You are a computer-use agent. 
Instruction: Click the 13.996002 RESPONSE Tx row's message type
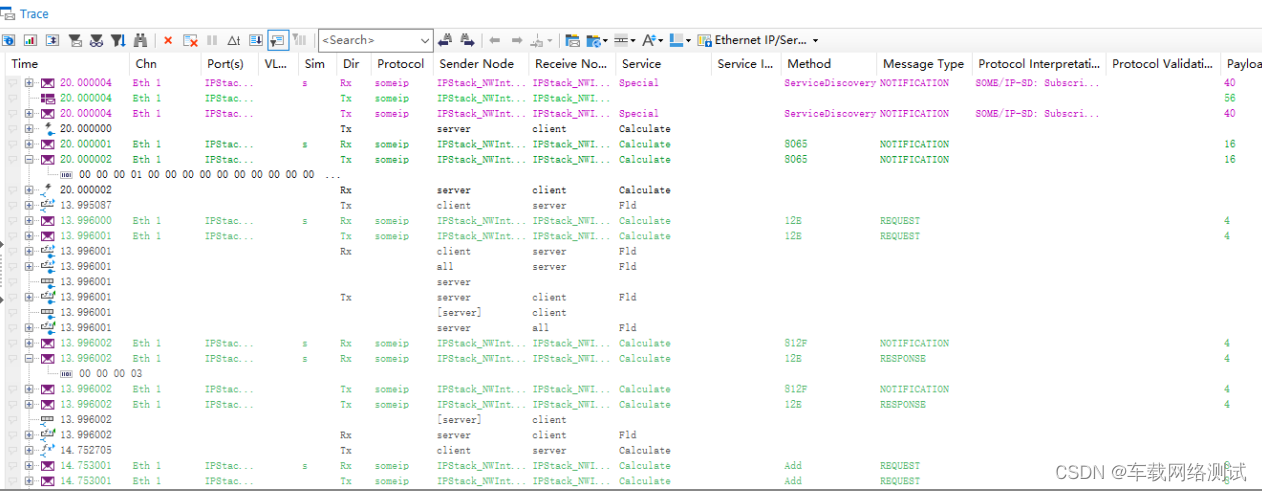point(903,405)
